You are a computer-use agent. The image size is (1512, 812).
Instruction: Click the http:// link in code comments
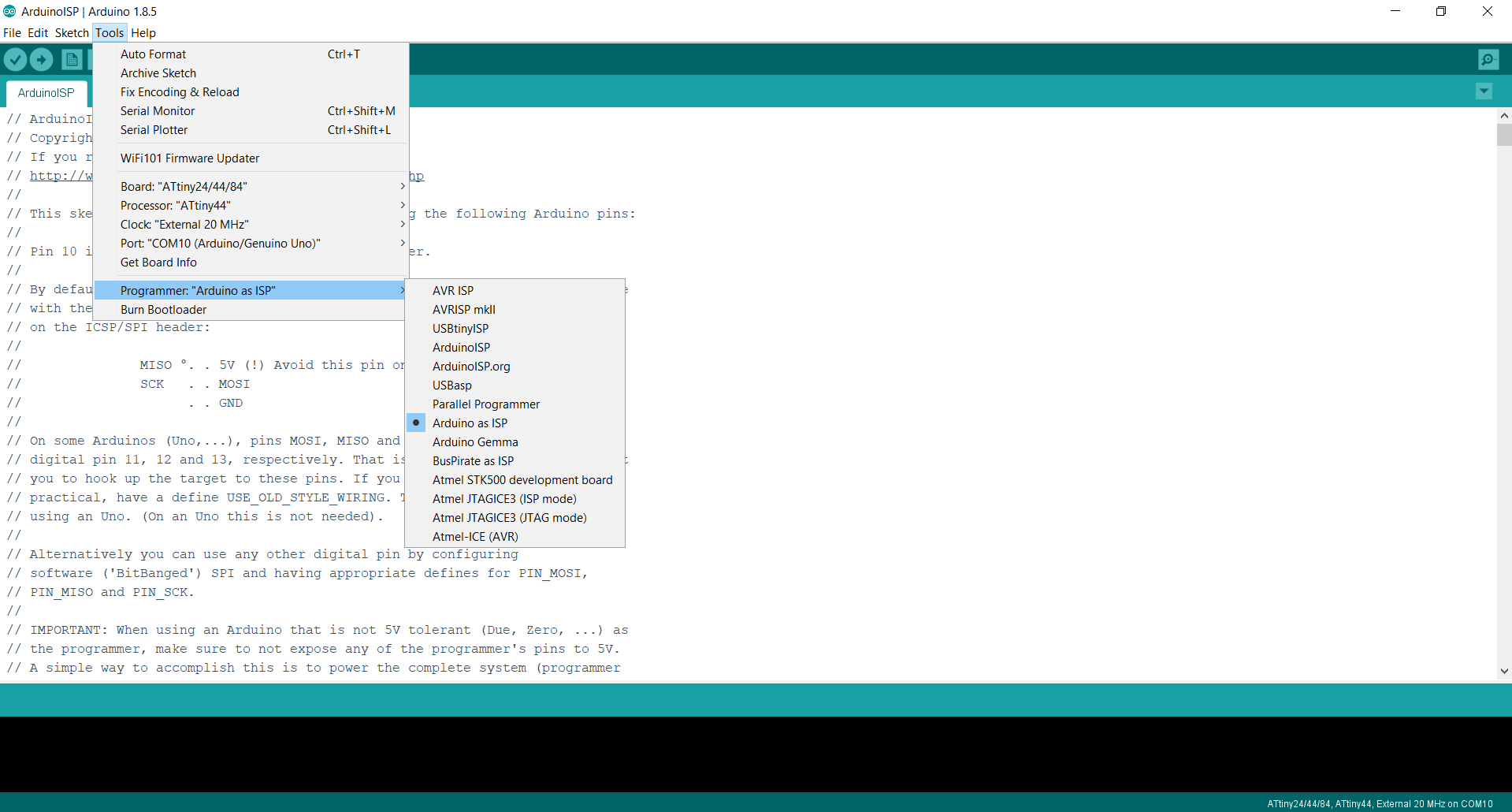tap(61, 176)
